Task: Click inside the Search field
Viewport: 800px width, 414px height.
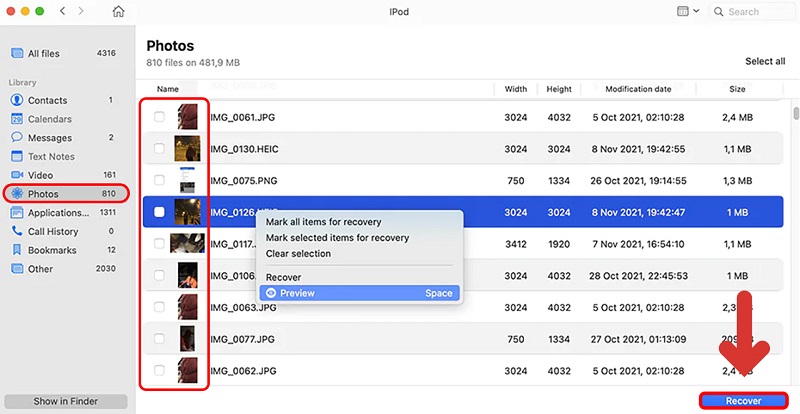Action: pyautogui.click(x=755, y=12)
